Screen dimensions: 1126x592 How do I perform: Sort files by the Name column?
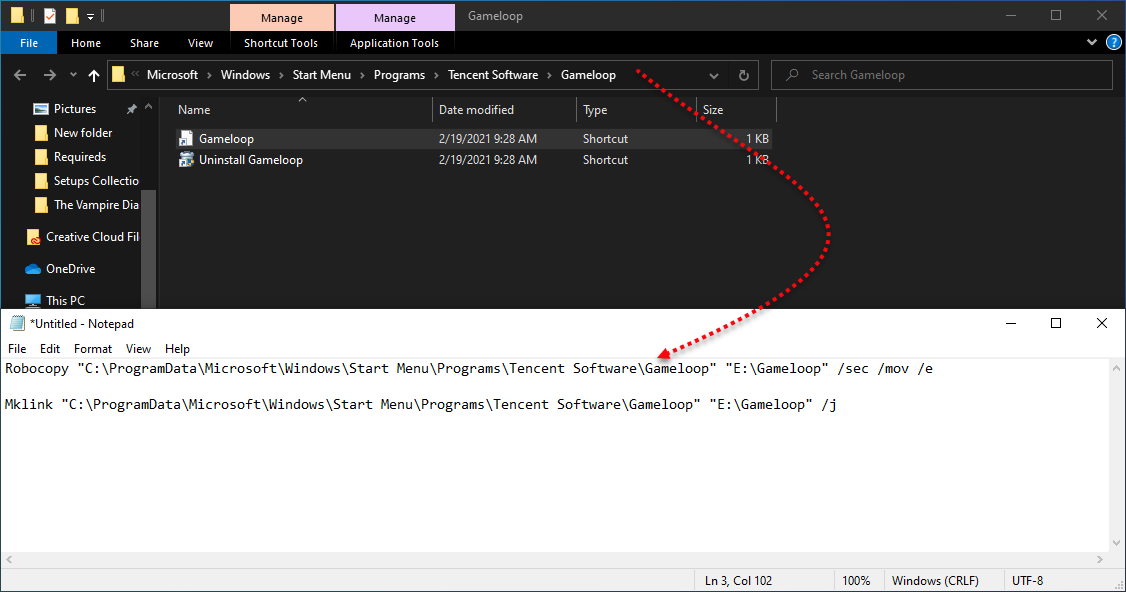point(303,110)
